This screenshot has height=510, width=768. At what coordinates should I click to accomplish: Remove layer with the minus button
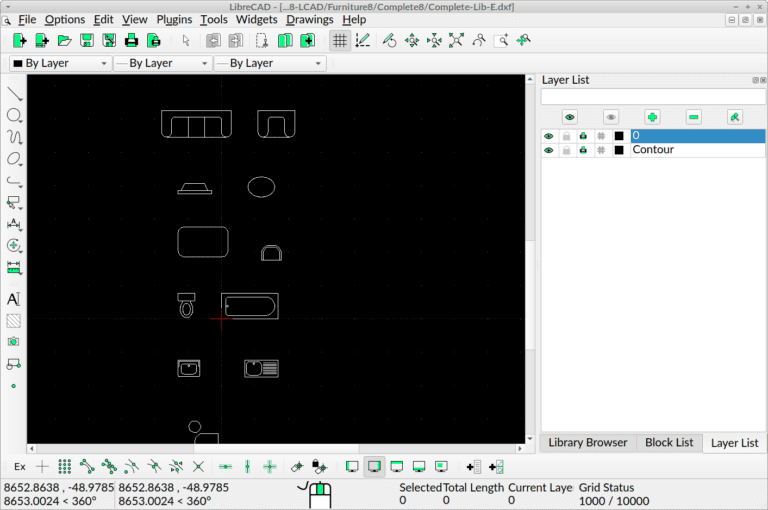click(x=693, y=117)
